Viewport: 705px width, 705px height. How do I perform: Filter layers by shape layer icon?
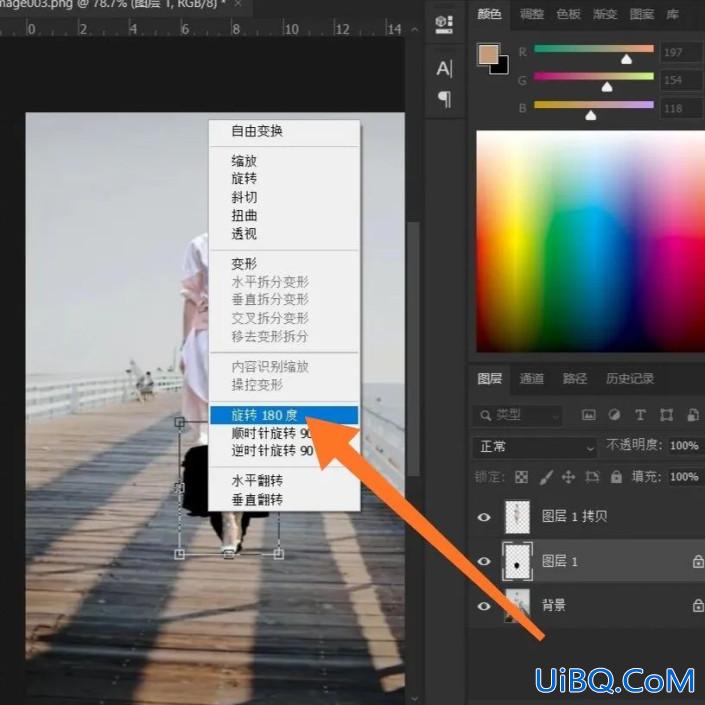666,415
